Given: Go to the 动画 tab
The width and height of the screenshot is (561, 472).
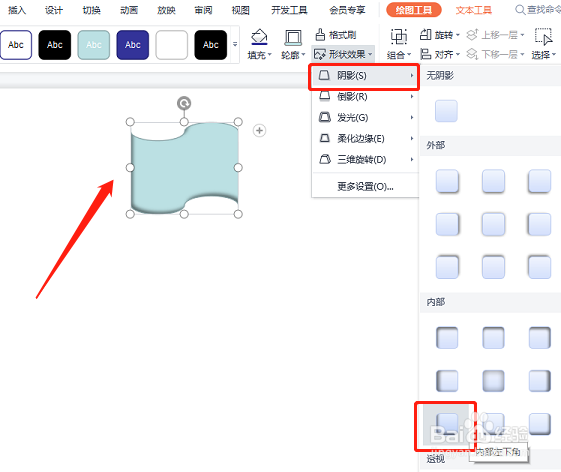Looking at the screenshot, I should coord(129,10).
